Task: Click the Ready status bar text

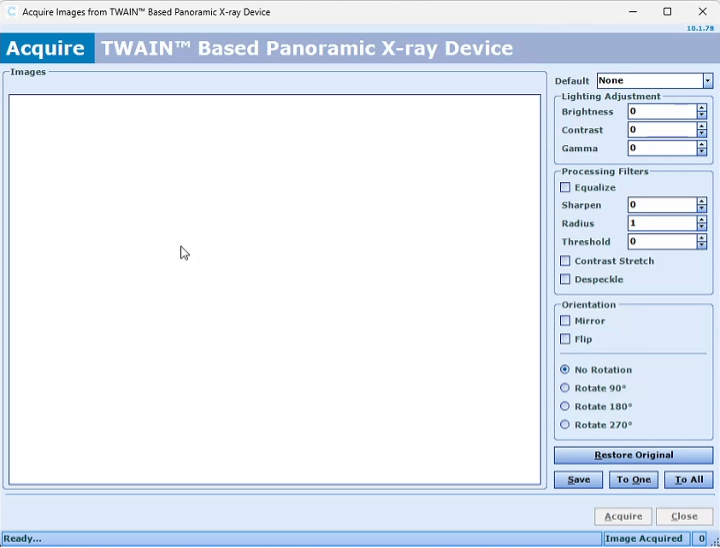Action: click(22, 539)
